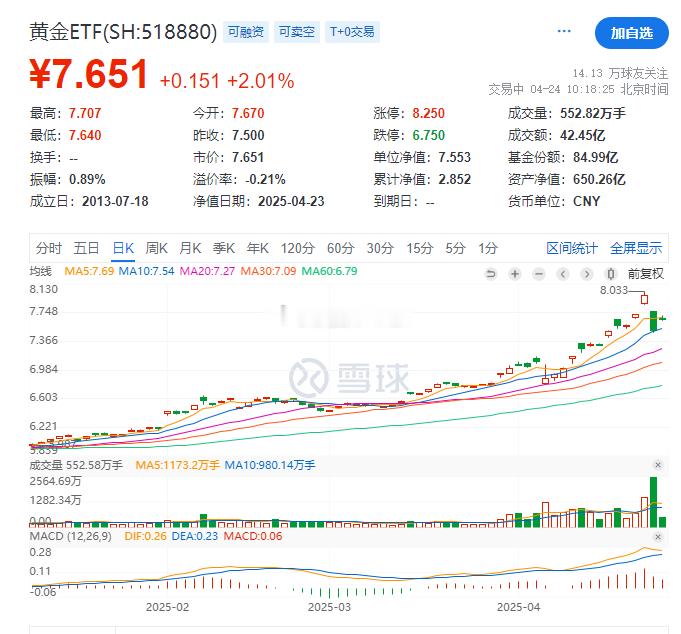The width and height of the screenshot is (681, 634).
Task: Click the MA20:7.27 legend label
Action: click(x=207, y=271)
